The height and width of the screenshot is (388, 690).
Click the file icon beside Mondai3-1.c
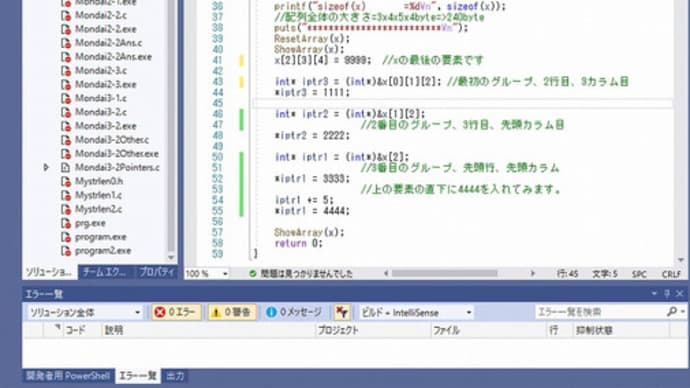tap(66, 99)
